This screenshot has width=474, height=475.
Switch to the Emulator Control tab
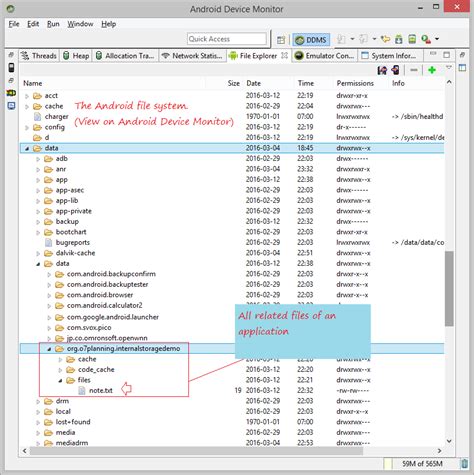325,56
